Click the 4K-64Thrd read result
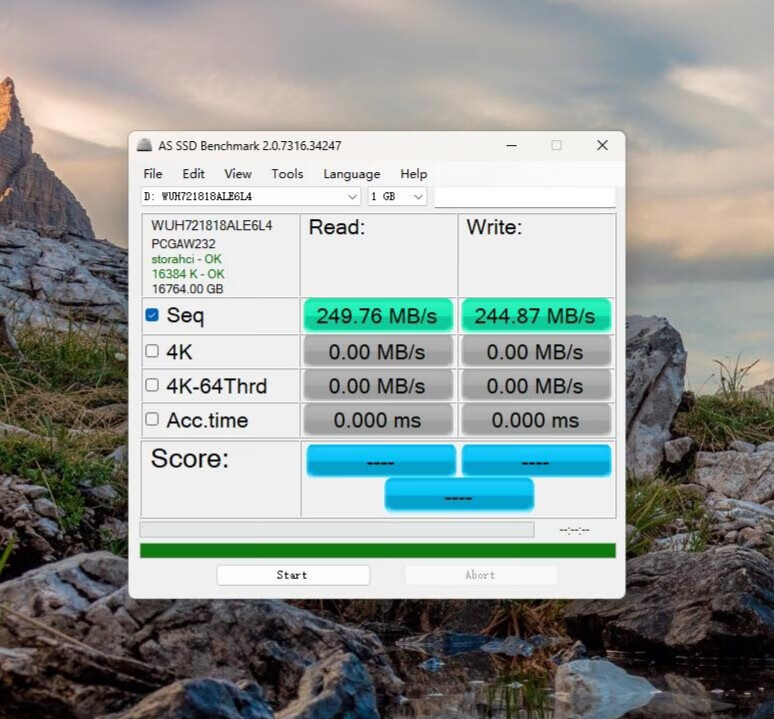The width and height of the screenshot is (774, 719). tap(378, 385)
